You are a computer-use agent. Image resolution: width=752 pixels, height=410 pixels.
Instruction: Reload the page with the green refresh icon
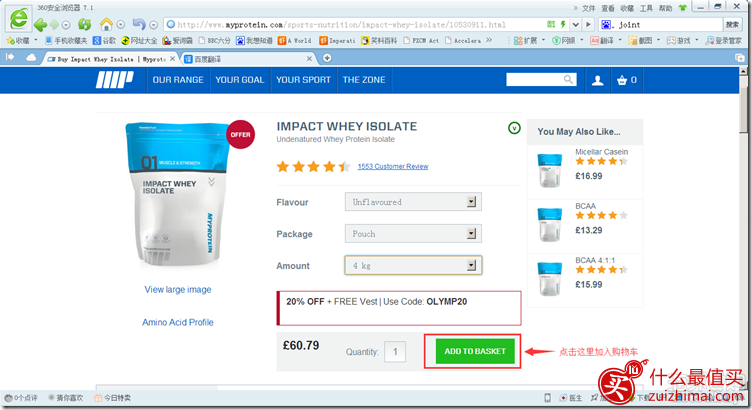coord(85,24)
